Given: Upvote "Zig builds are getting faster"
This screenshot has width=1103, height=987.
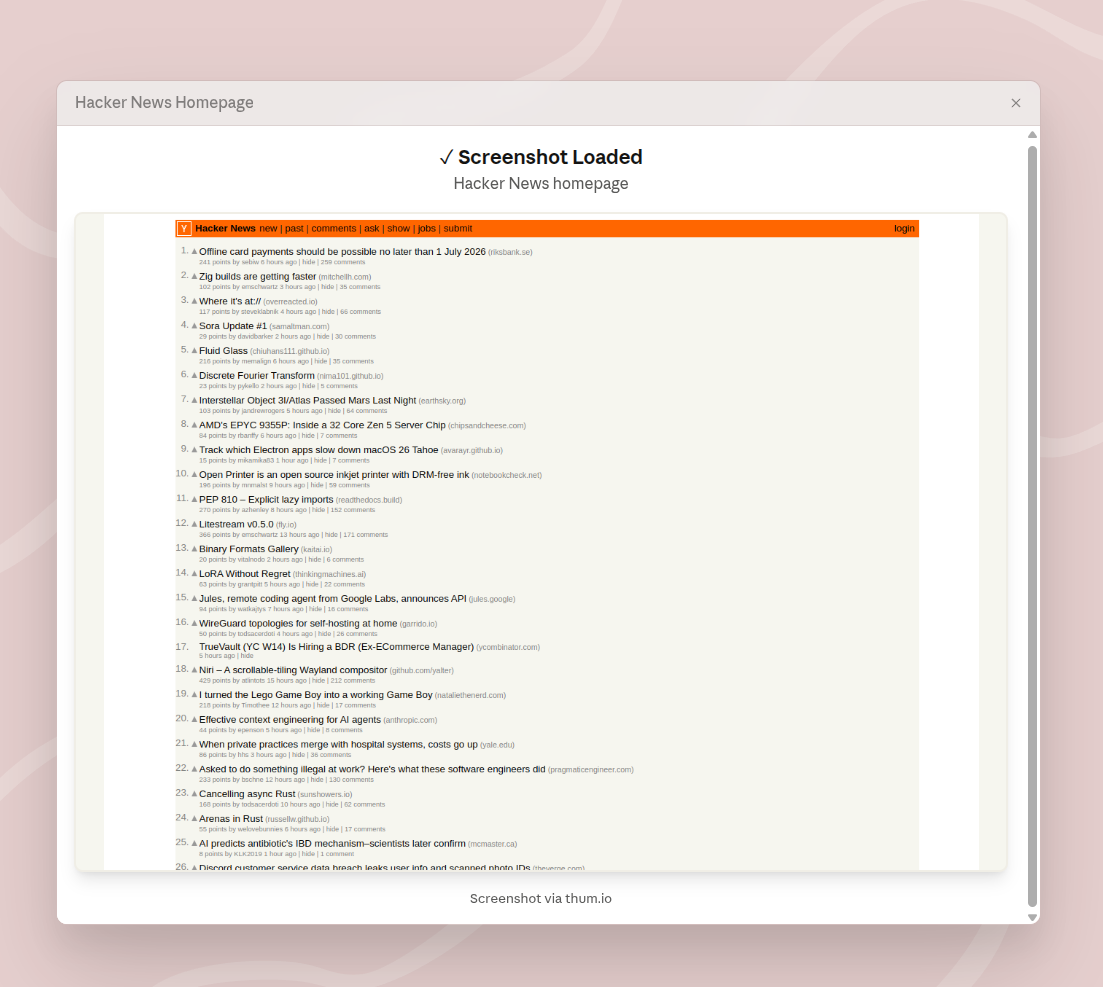Looking at the screenshot, I should click(x=193, y=276).
